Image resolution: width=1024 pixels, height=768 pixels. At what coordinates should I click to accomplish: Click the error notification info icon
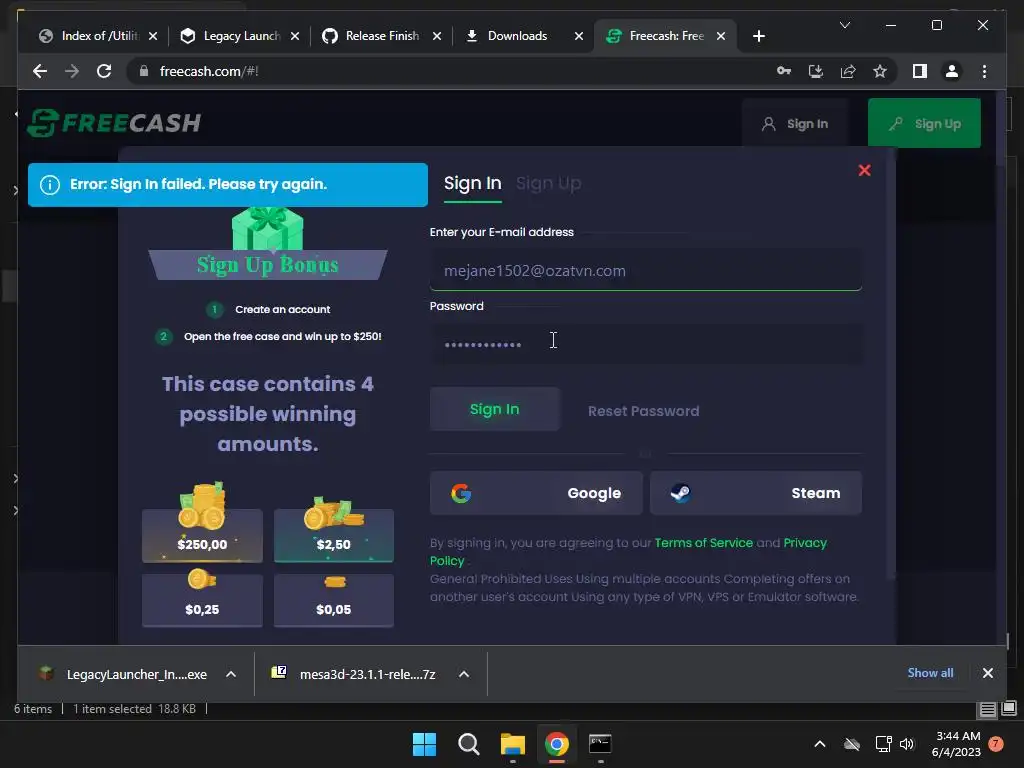50,185
